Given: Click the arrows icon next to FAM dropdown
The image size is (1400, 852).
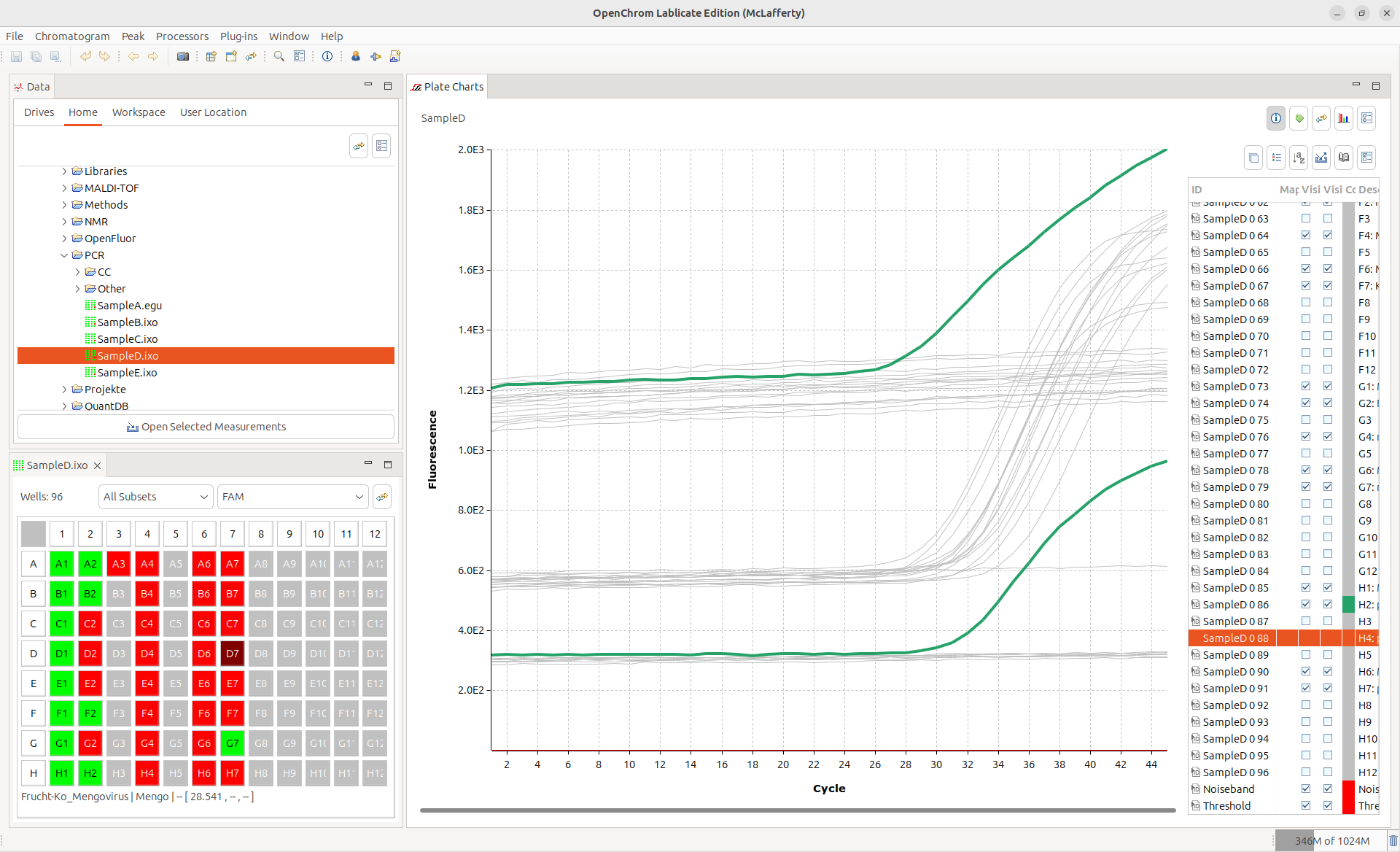Looking at the screenshot, I should click(382, 497).
